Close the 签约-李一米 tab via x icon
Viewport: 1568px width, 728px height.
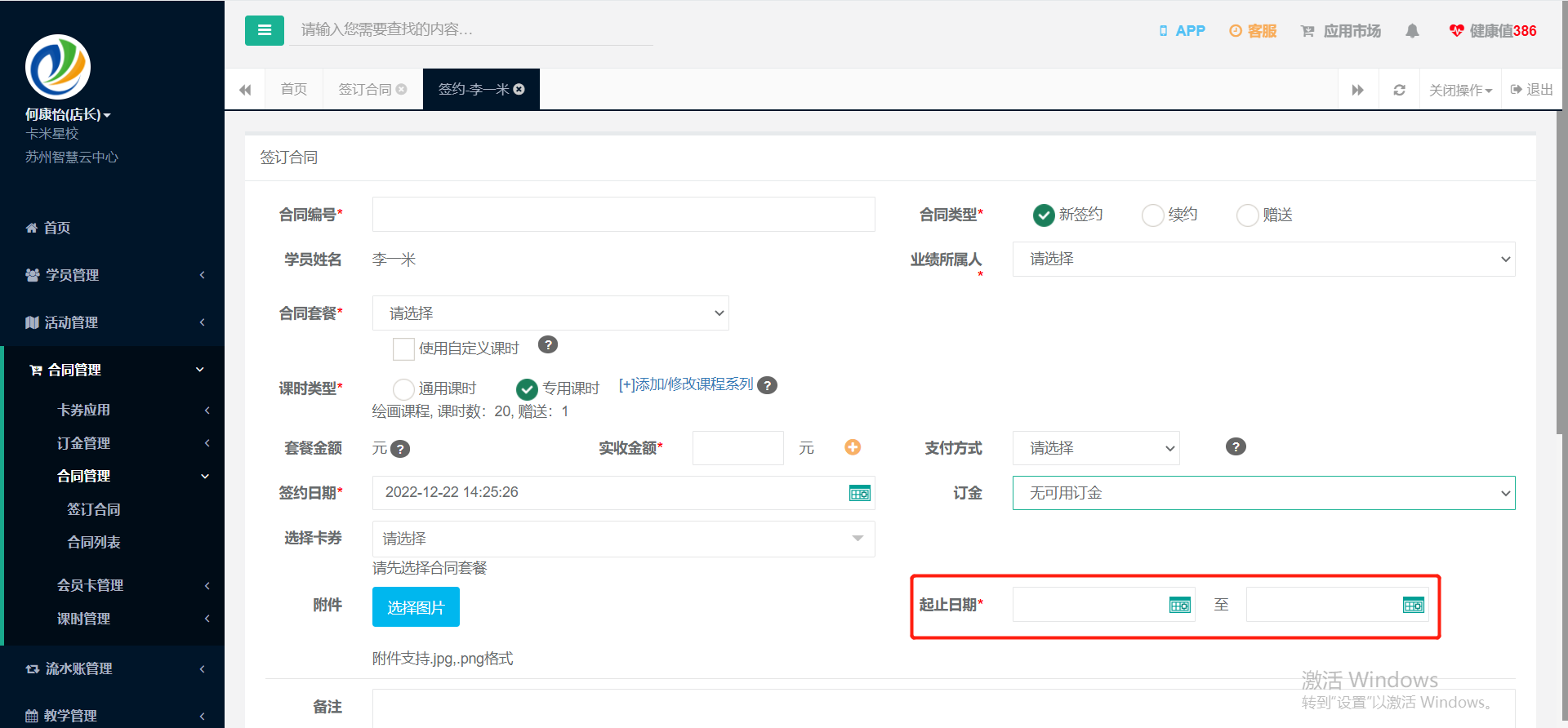[519, 89]
